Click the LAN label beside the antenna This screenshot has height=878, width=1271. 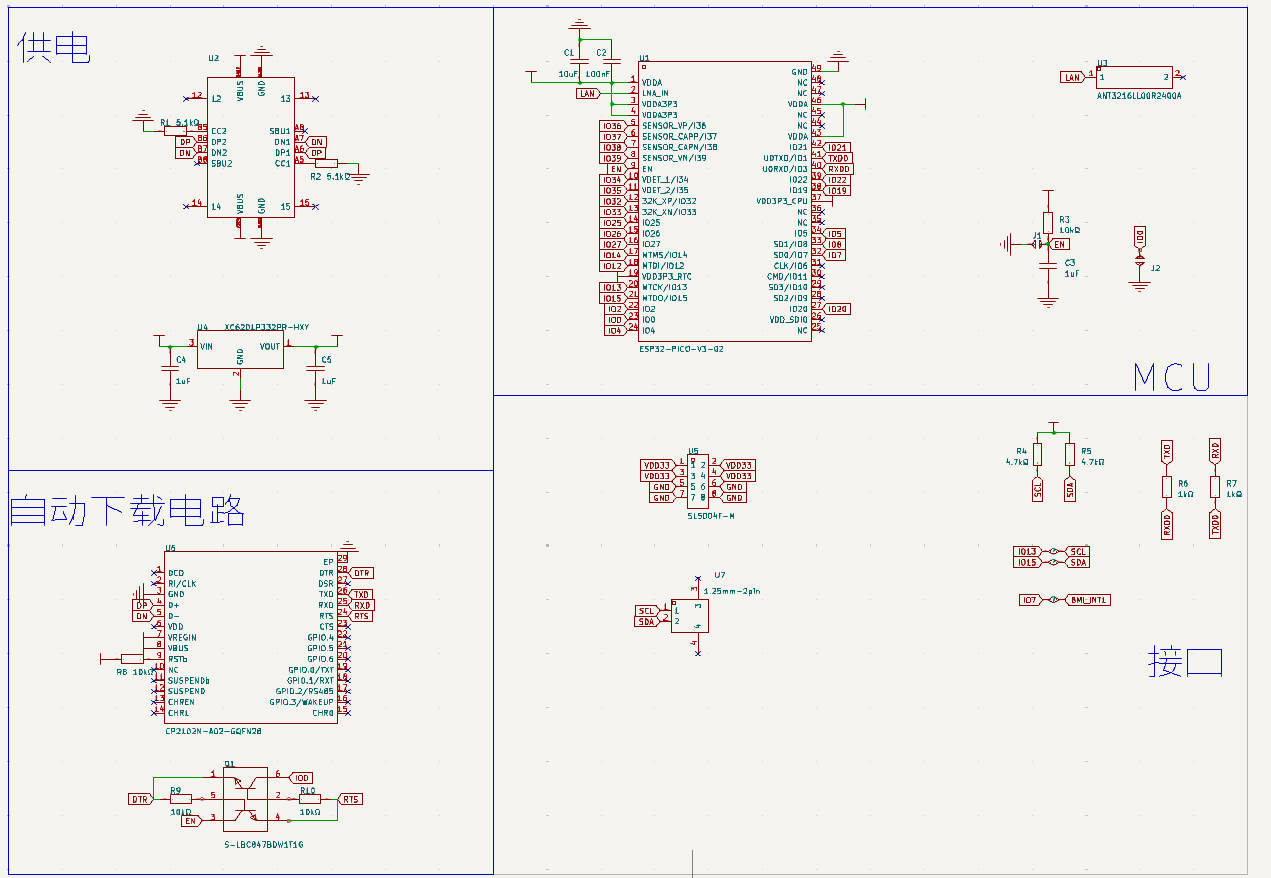pyautogui.click(x=1073, y=77)
